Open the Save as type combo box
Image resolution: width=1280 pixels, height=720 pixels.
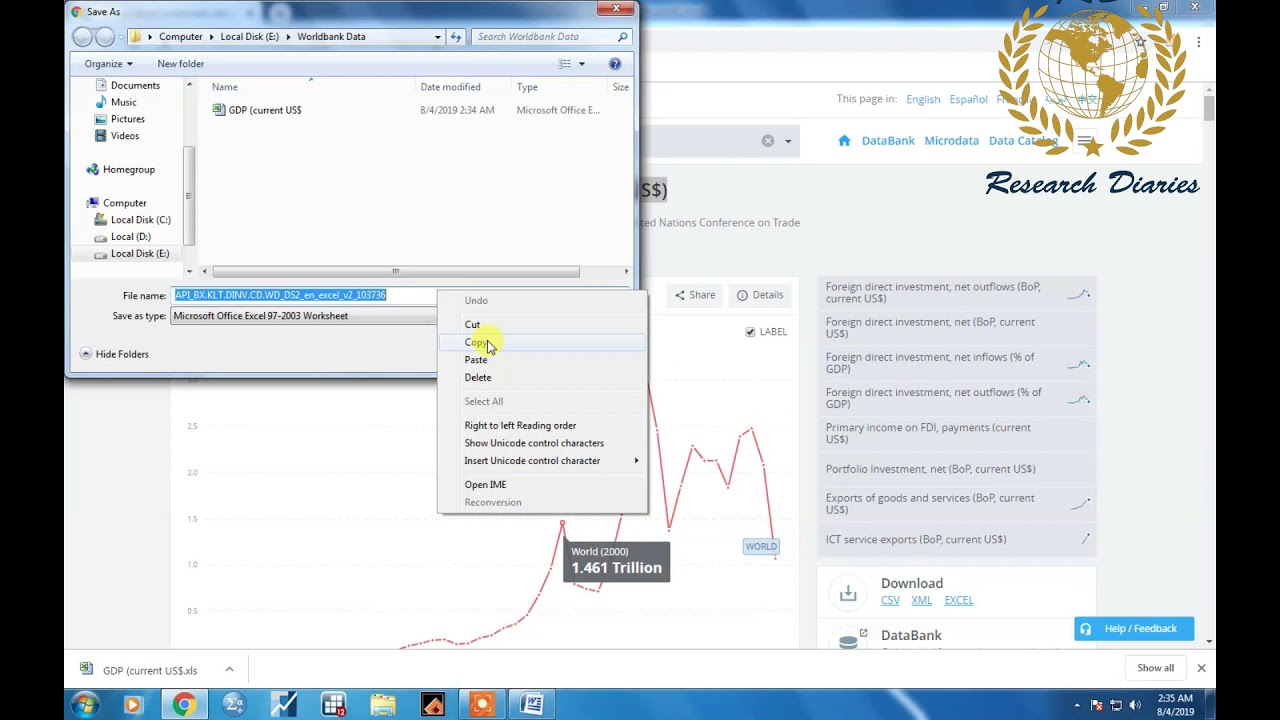[304, 316]
